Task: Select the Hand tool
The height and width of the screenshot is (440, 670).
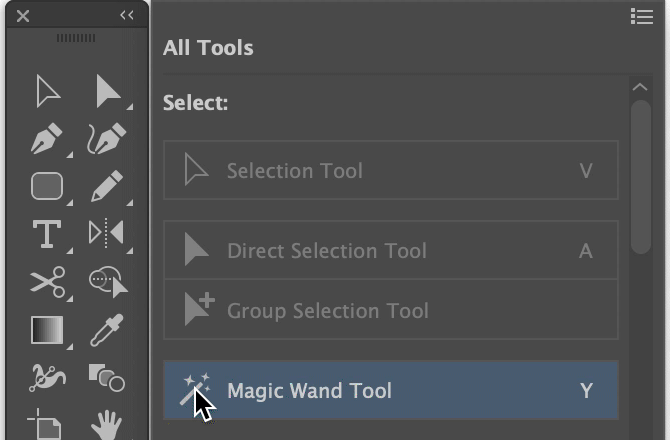Action: click(x=106, y=425)
